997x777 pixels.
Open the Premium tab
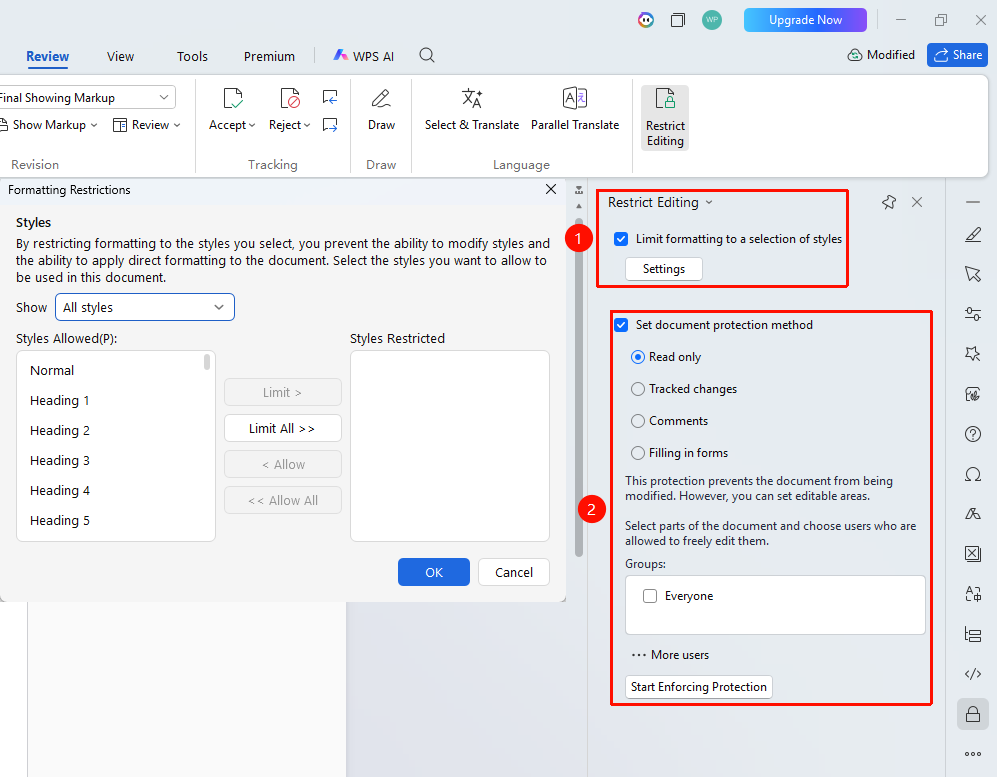[269, 57]
